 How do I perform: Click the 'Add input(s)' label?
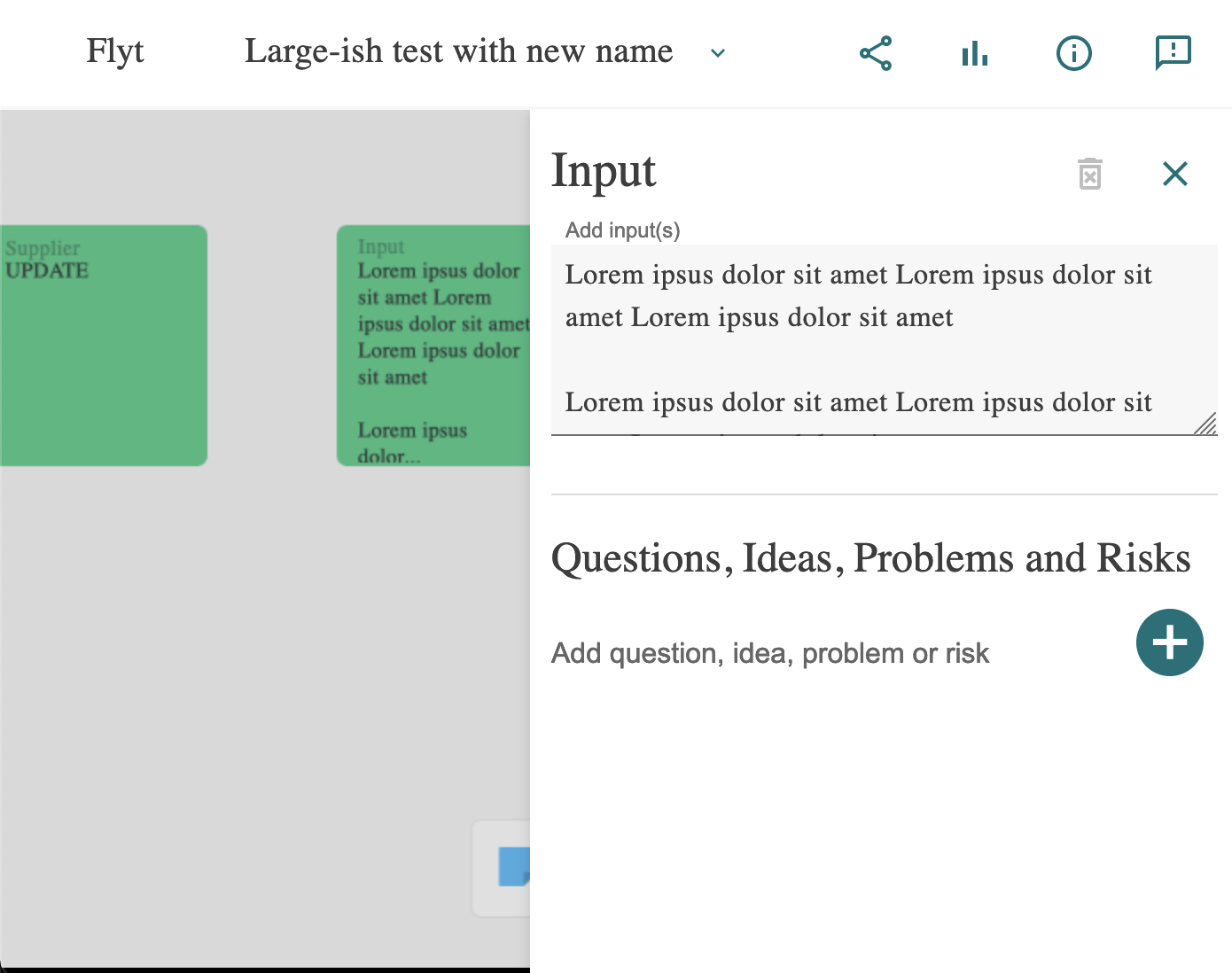coord(623,230)
